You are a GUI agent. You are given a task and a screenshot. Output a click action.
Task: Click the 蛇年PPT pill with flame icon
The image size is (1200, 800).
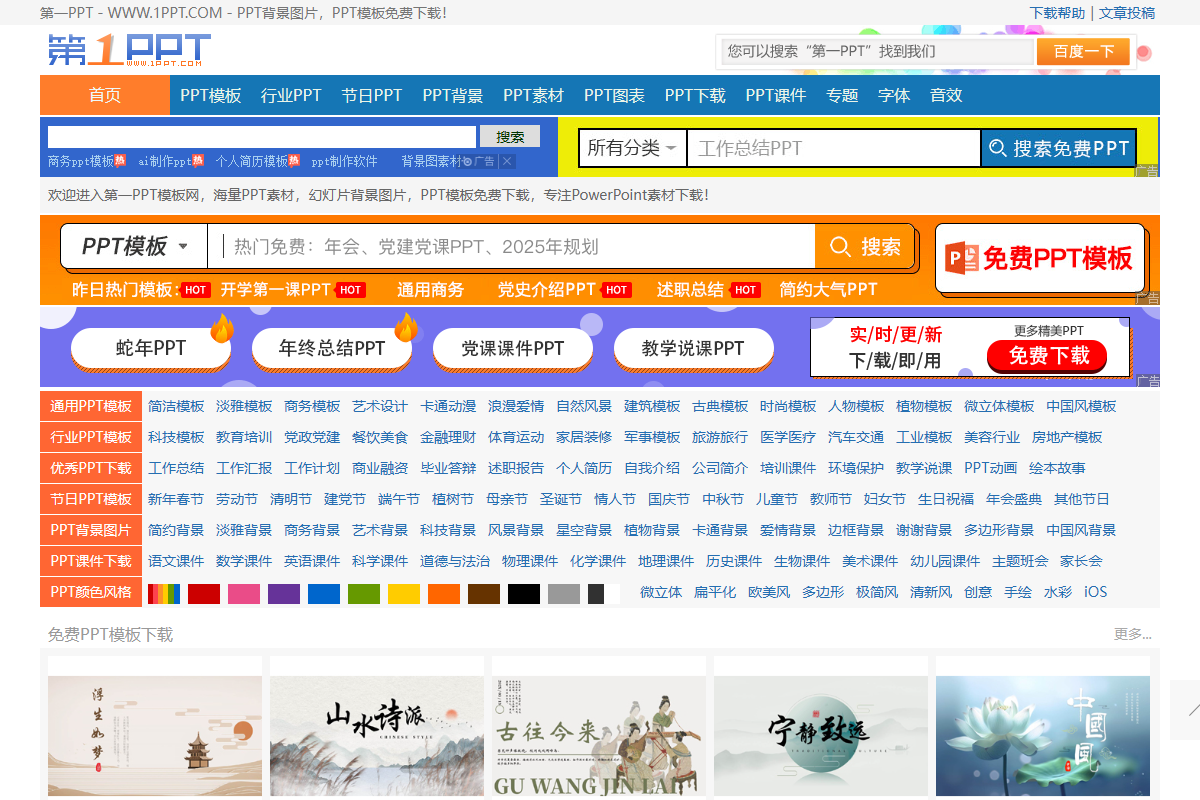151,348
